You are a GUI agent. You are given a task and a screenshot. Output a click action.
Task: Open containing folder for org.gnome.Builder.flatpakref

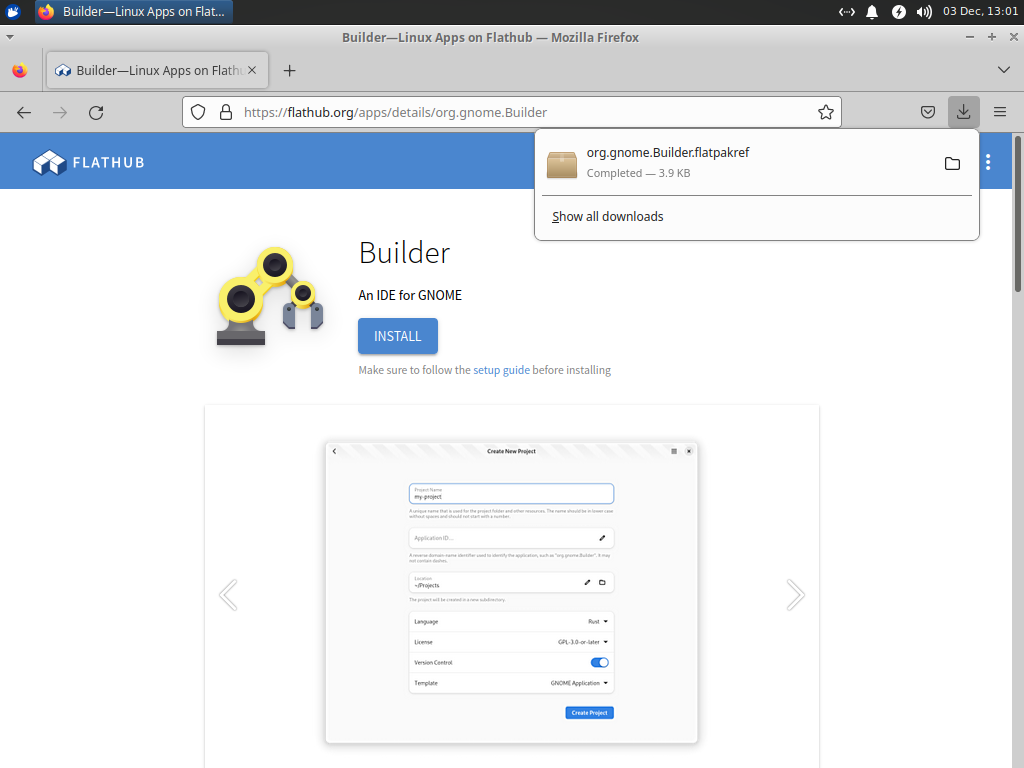click(952, 162)
